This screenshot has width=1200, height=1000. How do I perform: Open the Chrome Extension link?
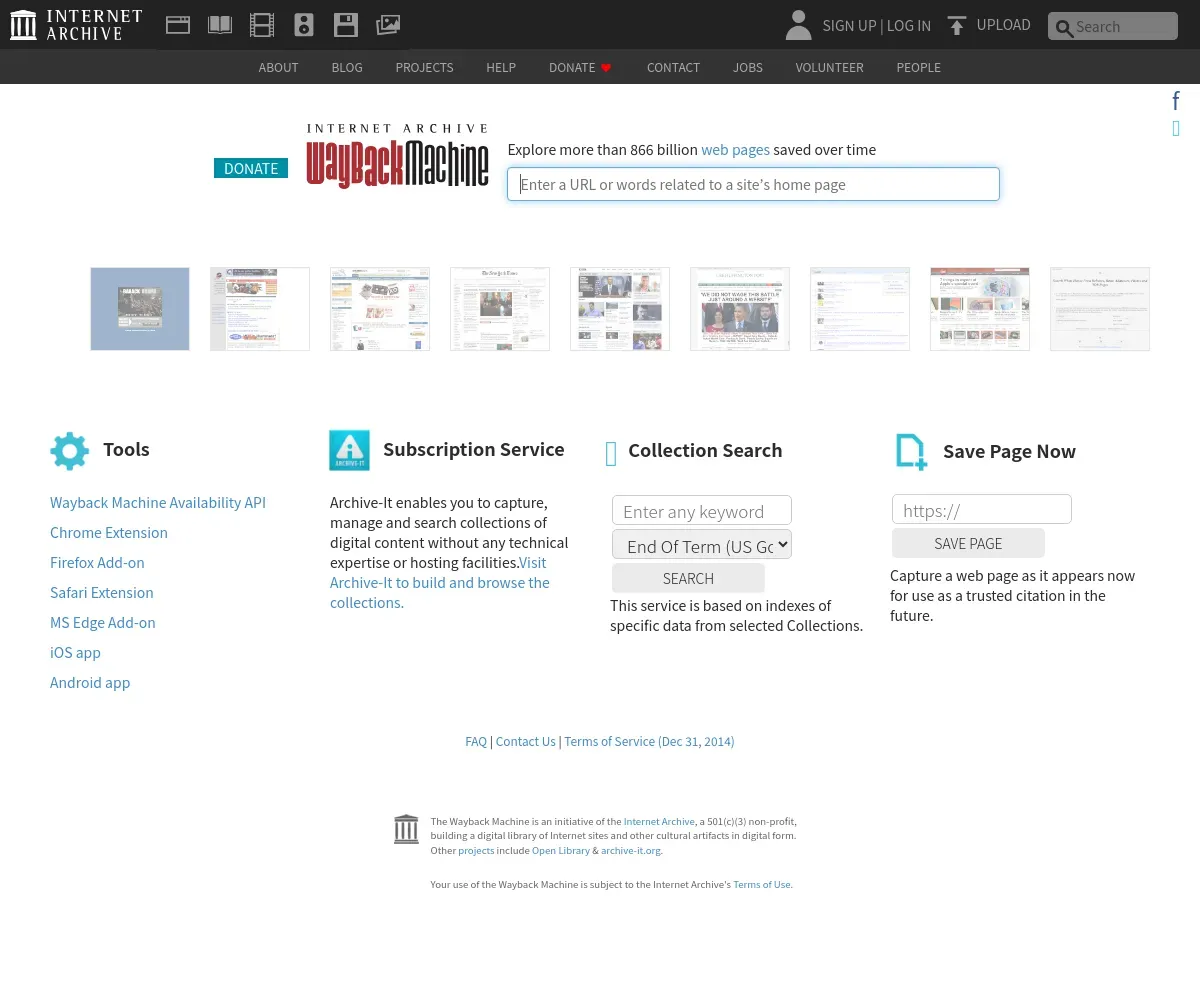tap(109, 533)
